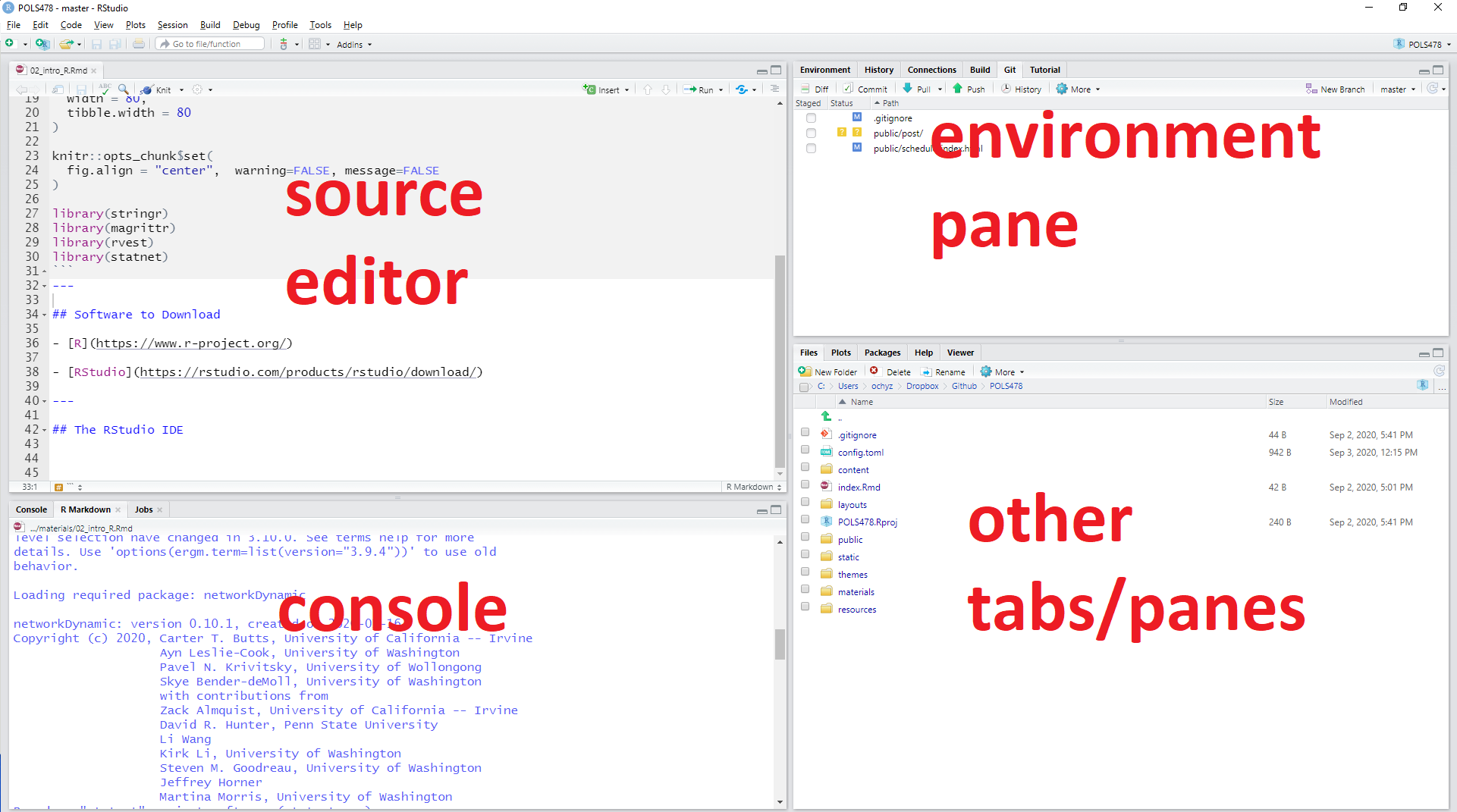Viewport: 1457px width, 812px height.
Task: Click the R Markdown file type selector in status bar
Action: 753,487
